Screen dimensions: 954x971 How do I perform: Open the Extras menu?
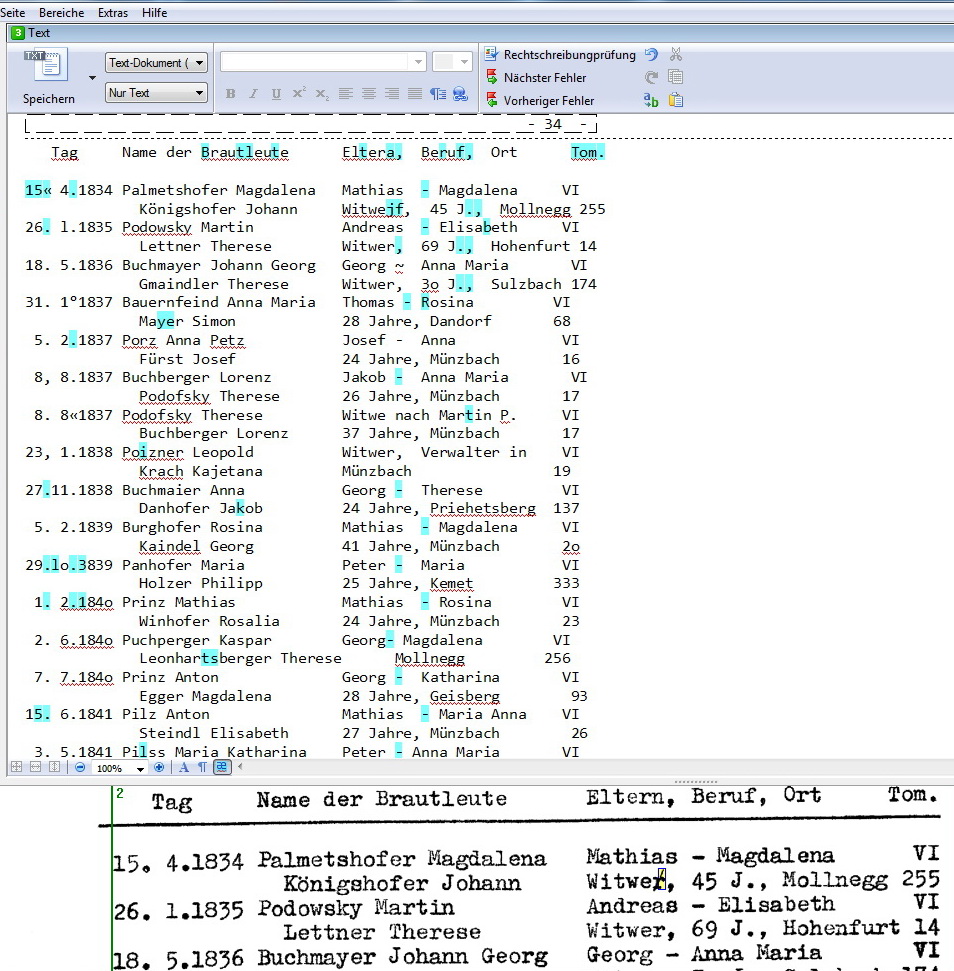tap(113, 13)
